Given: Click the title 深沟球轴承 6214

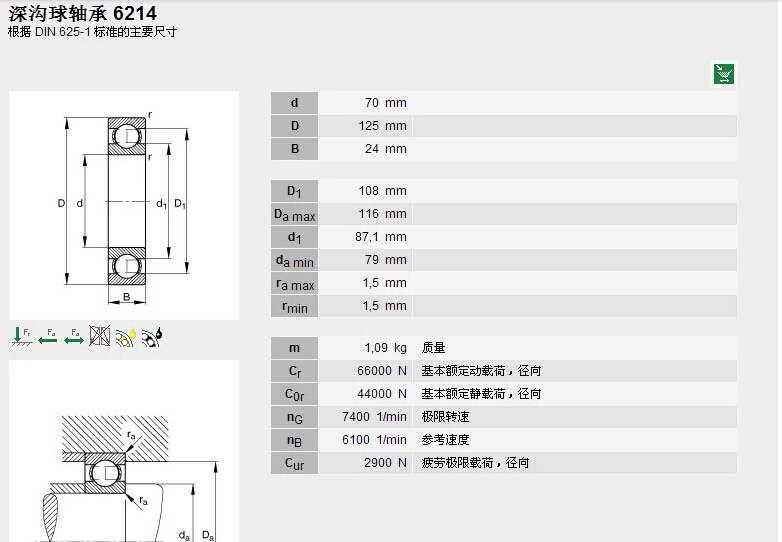Looking at the screenshot, I should (x=82, y=13).
